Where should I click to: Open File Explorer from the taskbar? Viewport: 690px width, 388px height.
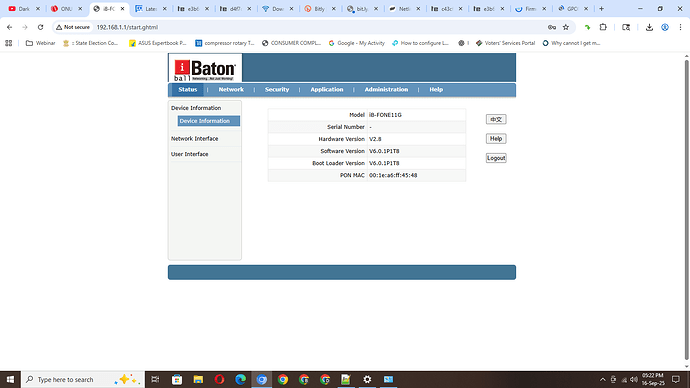pos(198,379)
